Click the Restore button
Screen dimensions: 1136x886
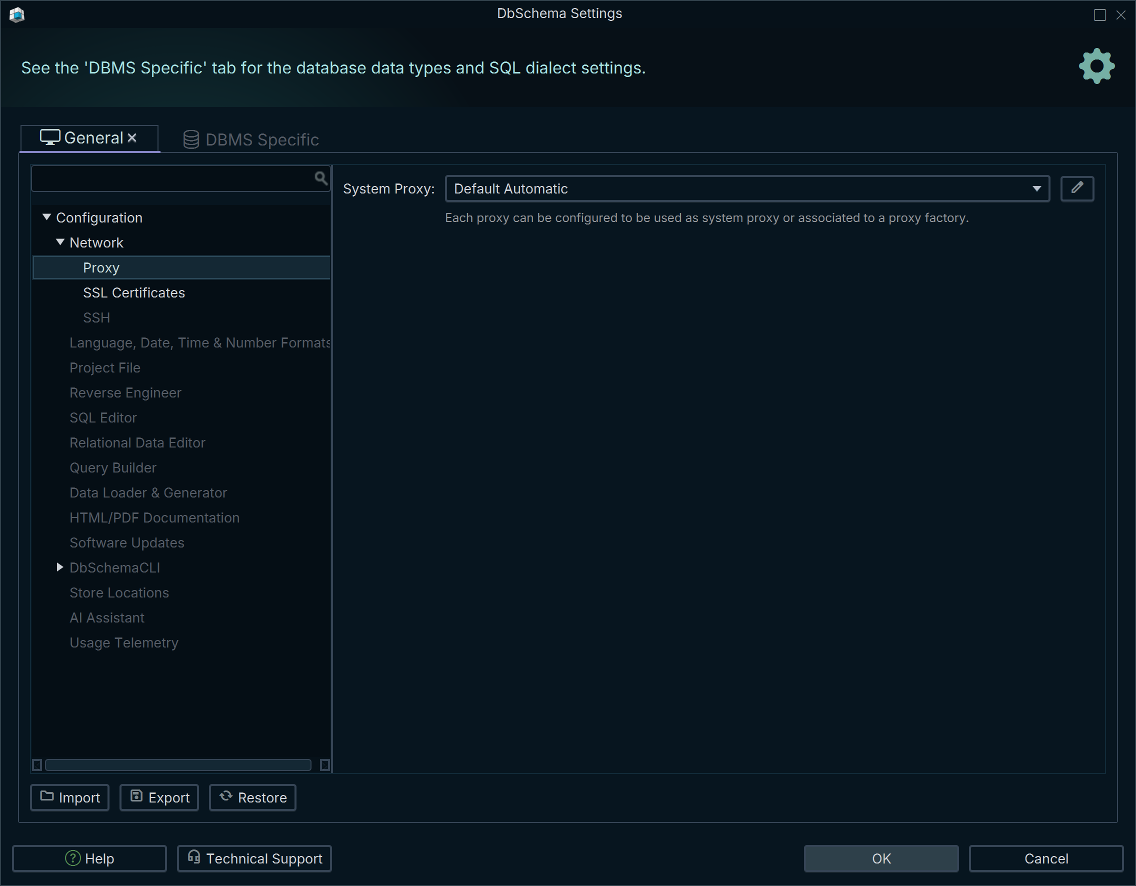tap(253, 798)
